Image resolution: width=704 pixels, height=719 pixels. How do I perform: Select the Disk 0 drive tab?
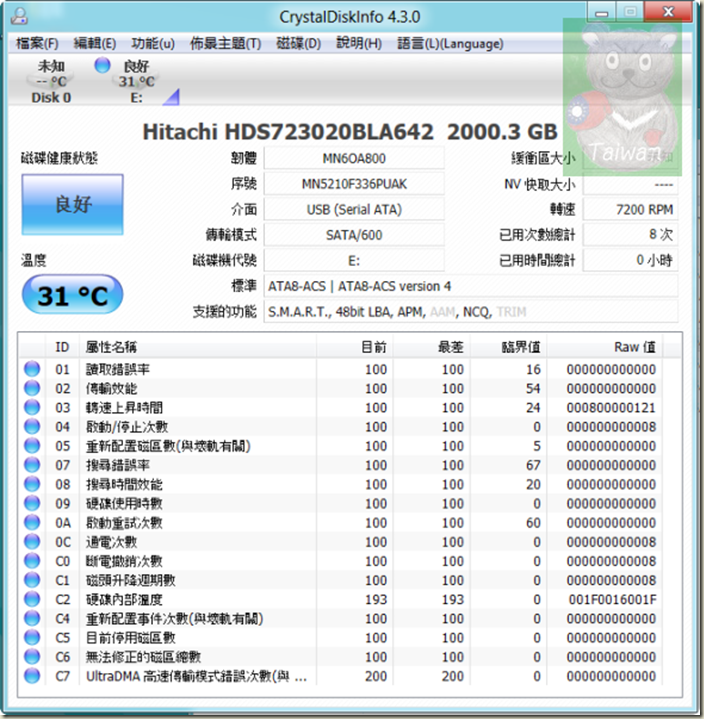pyautogui.click(x=51, y=81)
